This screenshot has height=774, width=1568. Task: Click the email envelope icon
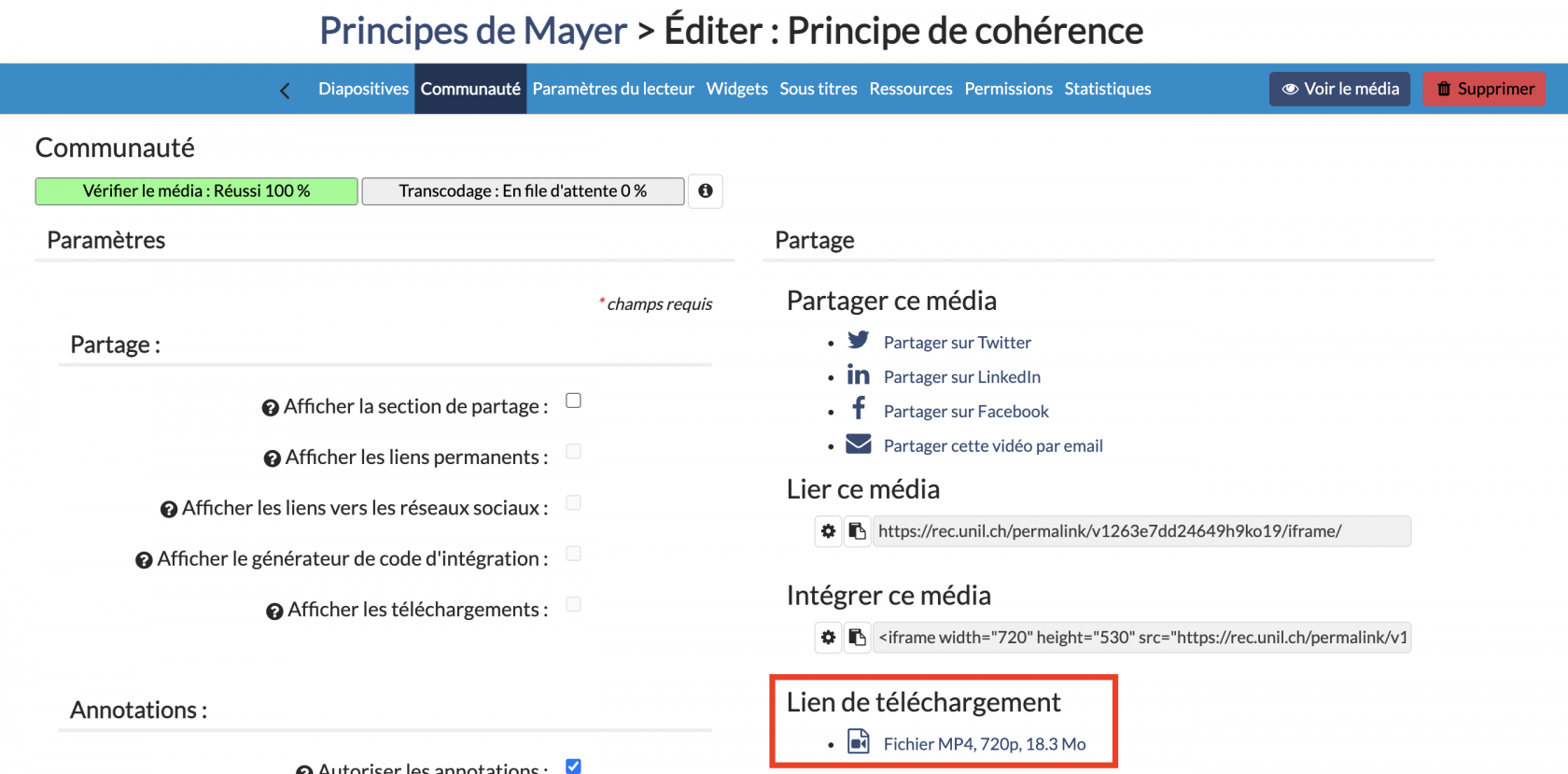858,444
